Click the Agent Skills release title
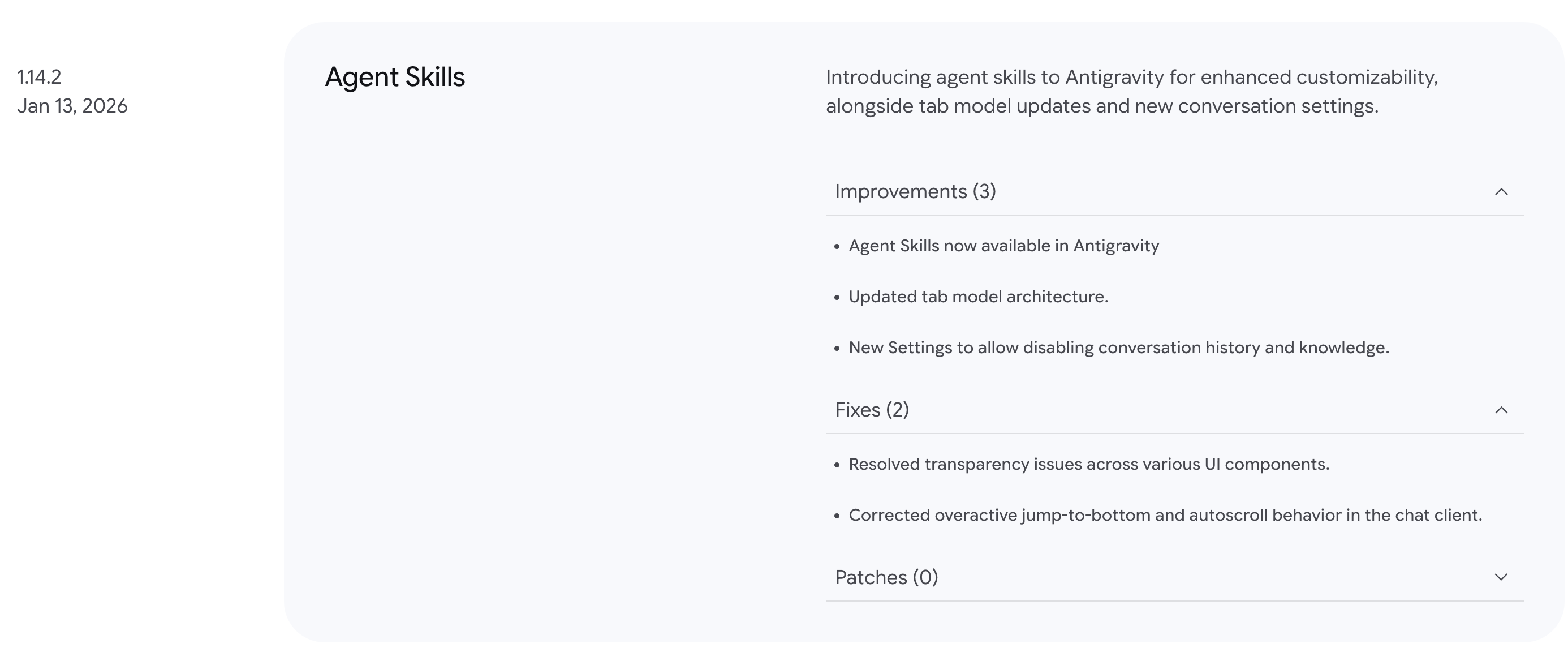This screenshot has width=1568, height=652. pos(394,78)
